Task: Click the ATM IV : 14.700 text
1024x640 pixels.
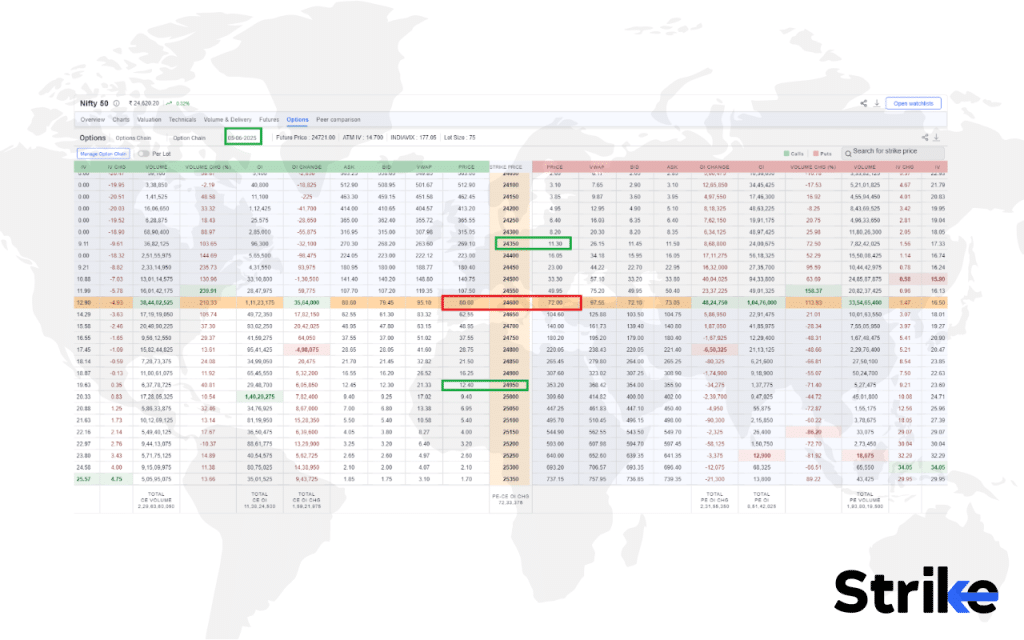Action: tap(362, 138)
